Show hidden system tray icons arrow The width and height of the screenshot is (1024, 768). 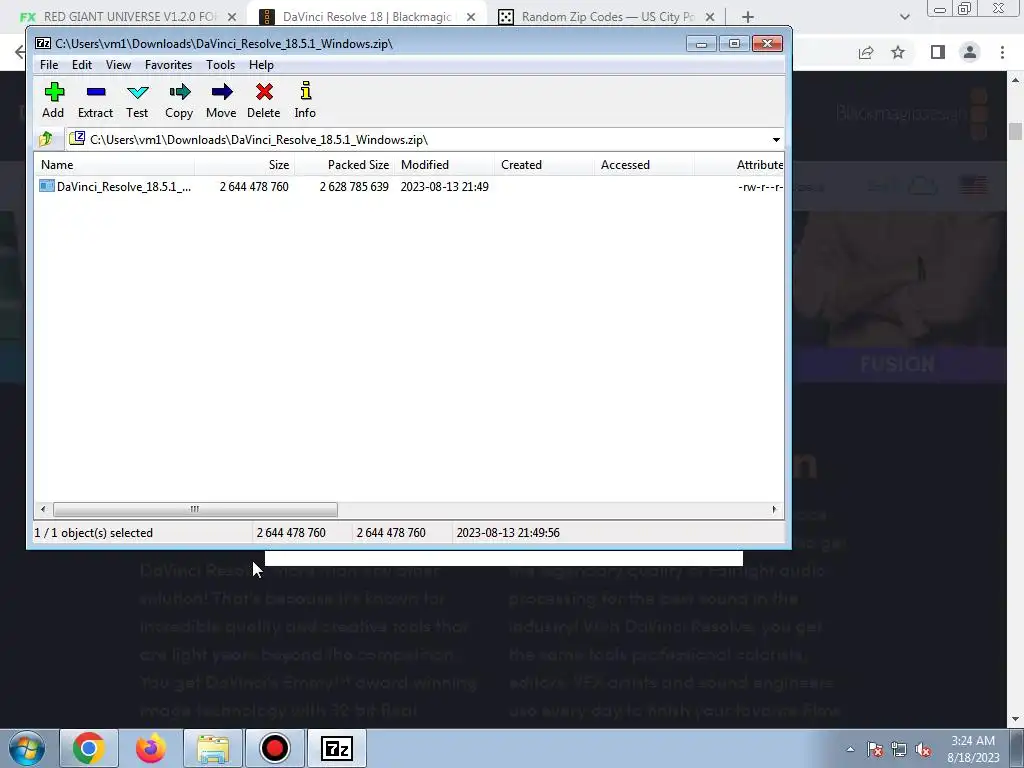coord(850,749)
